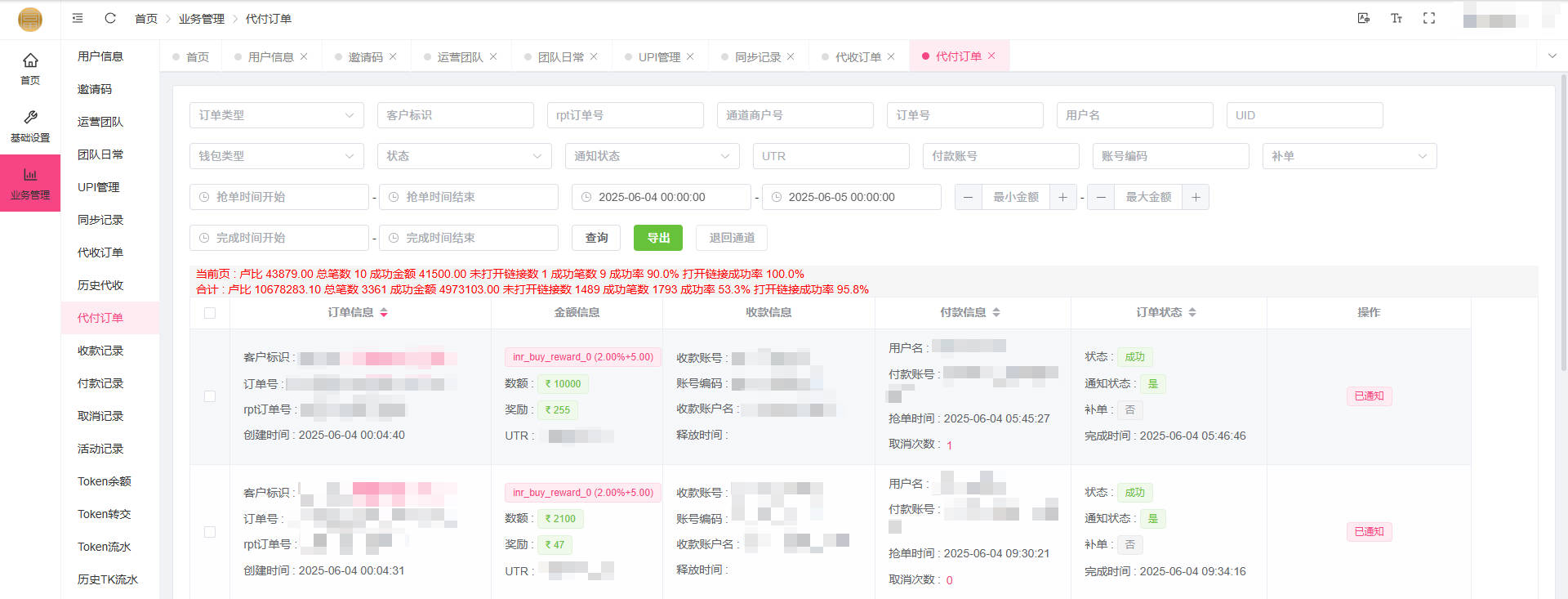Open 收款记录 in the side menu
Screen dimensions: 1568x599
[100, 351]
